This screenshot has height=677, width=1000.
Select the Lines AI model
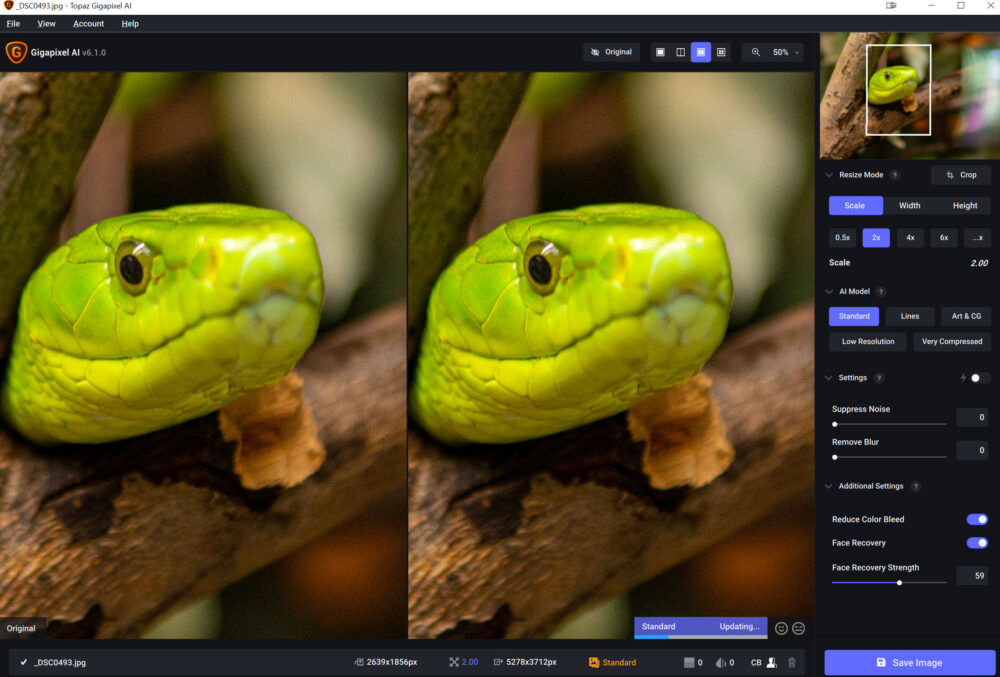click(910, 316)
